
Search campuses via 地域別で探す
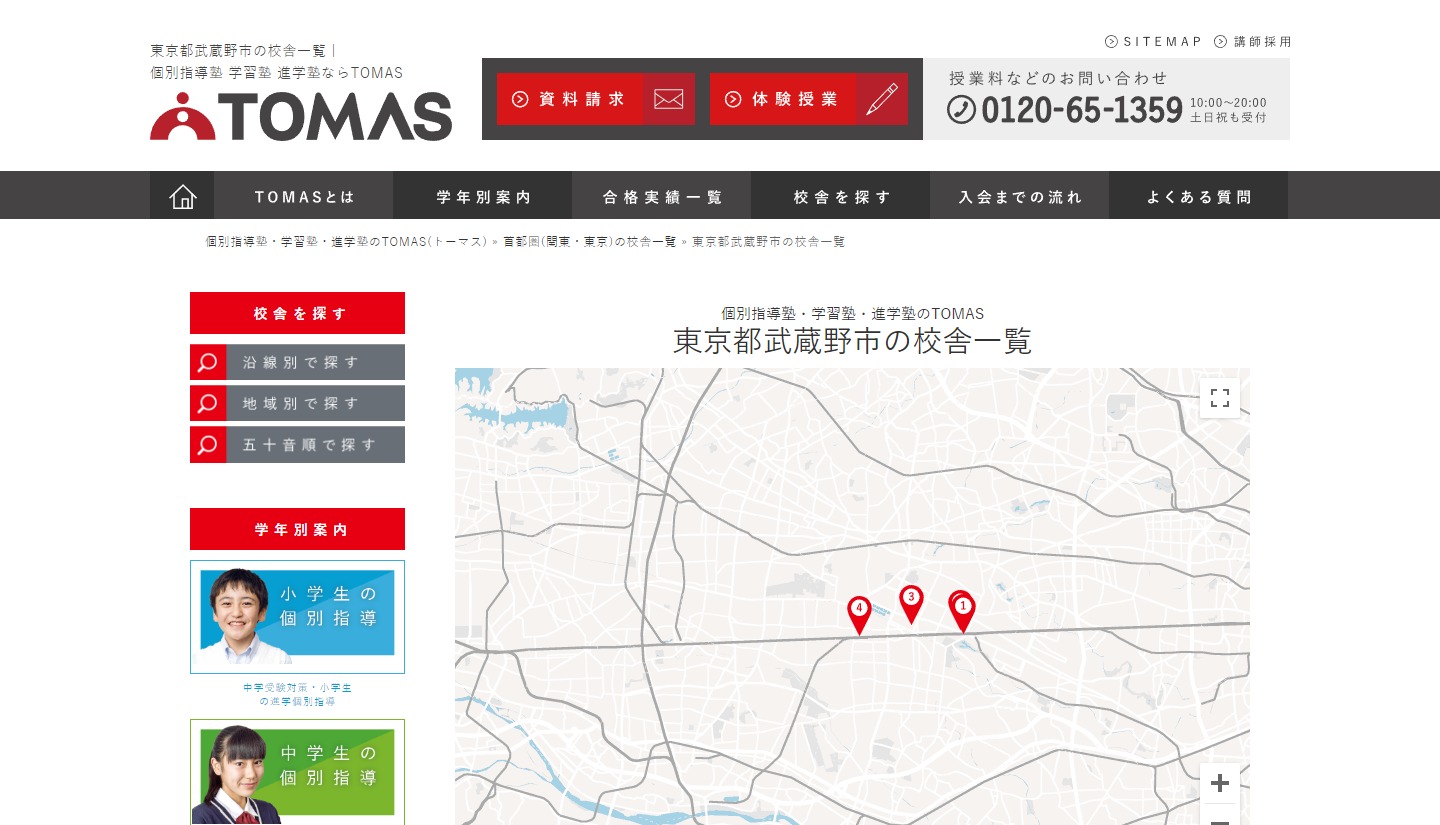pos(298,403)
